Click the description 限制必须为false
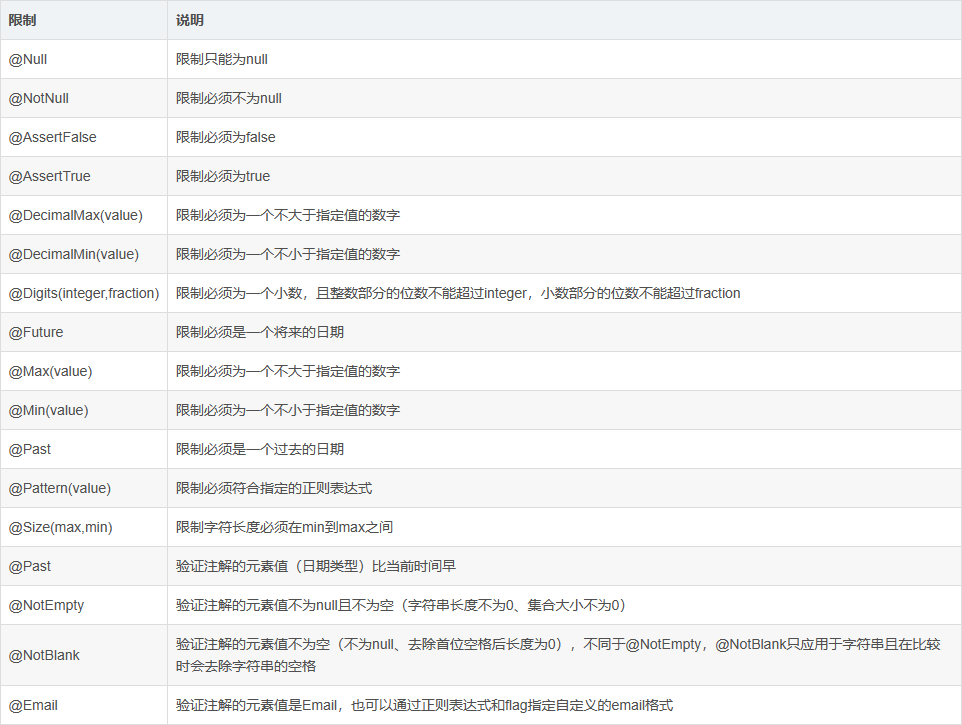 point(226,137)
